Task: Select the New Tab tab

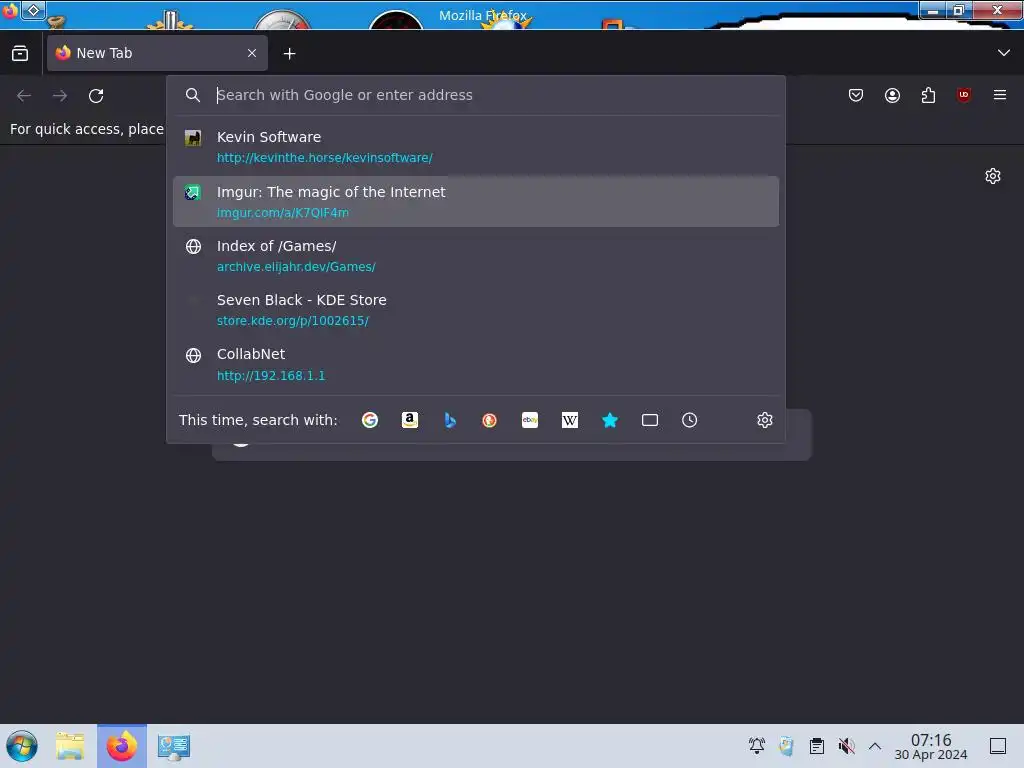Action: tap(157, 53)
